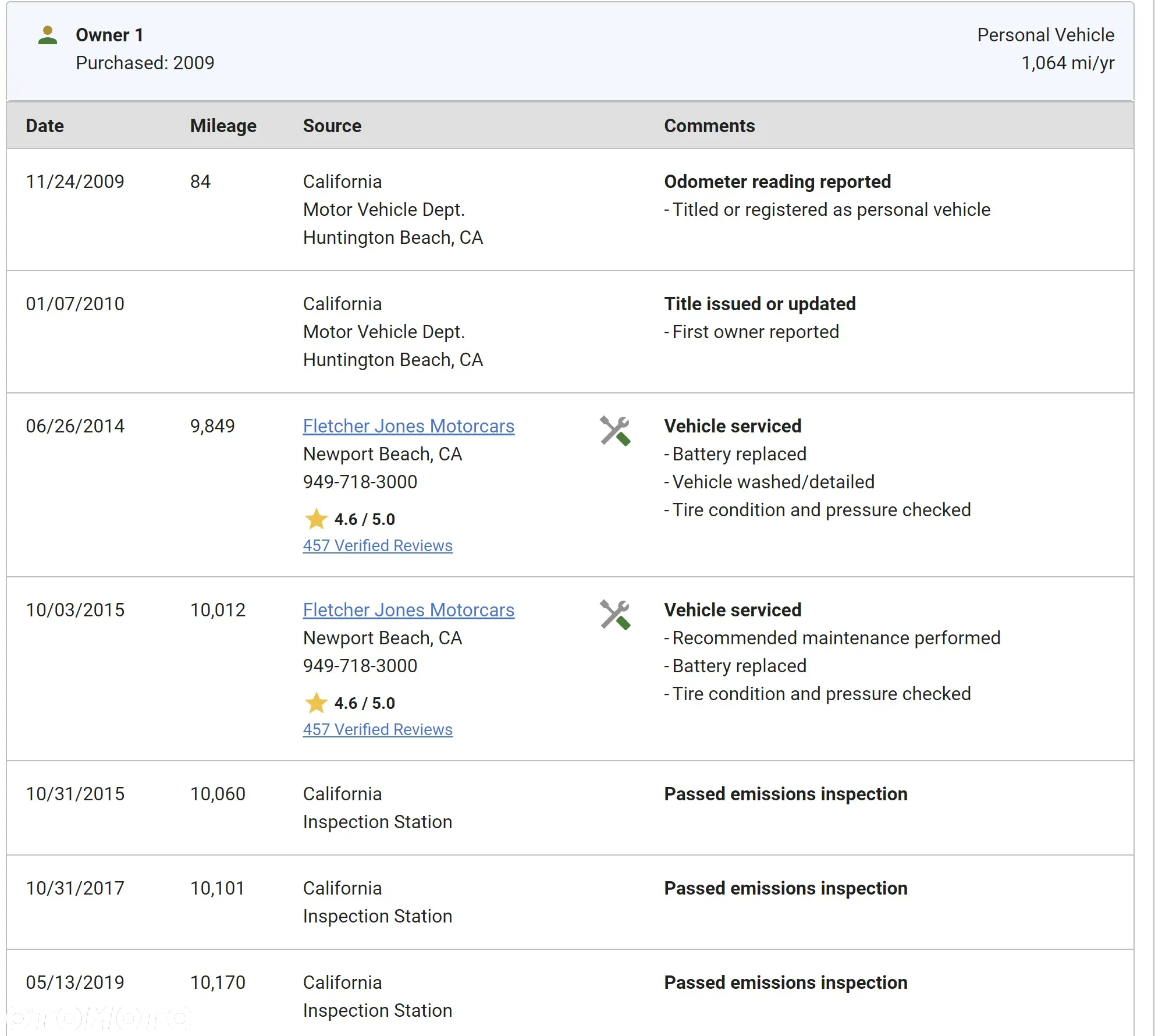Click the gold star rating in 10/03/2015 row
Viewport: 1162px width, 1036px height.
316,703
